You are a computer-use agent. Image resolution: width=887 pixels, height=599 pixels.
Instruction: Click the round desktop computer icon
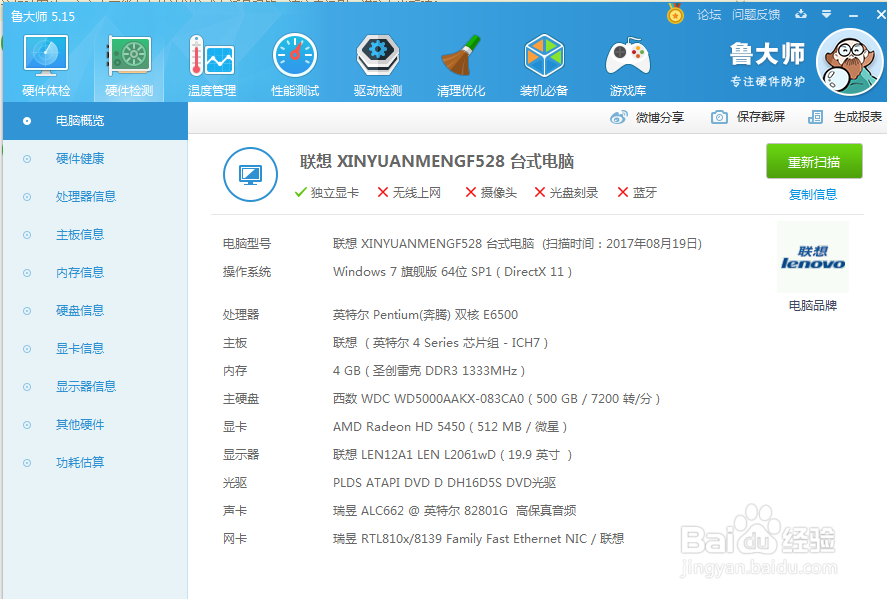click(250, 175)
